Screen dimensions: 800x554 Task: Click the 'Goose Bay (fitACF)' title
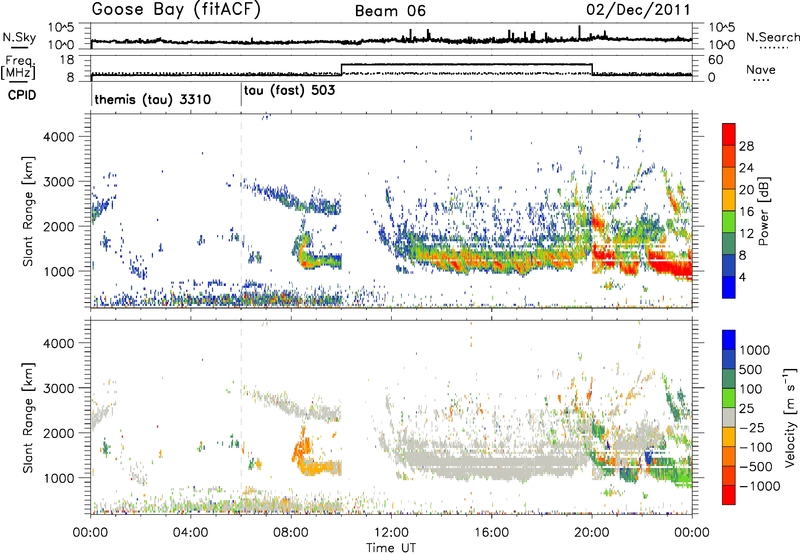[x=176, y=10]
